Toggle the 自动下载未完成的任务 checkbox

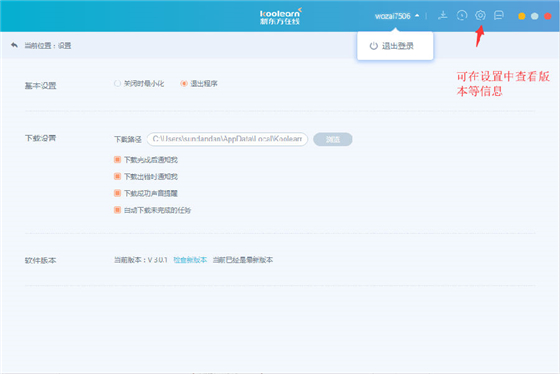pos(117,210)
